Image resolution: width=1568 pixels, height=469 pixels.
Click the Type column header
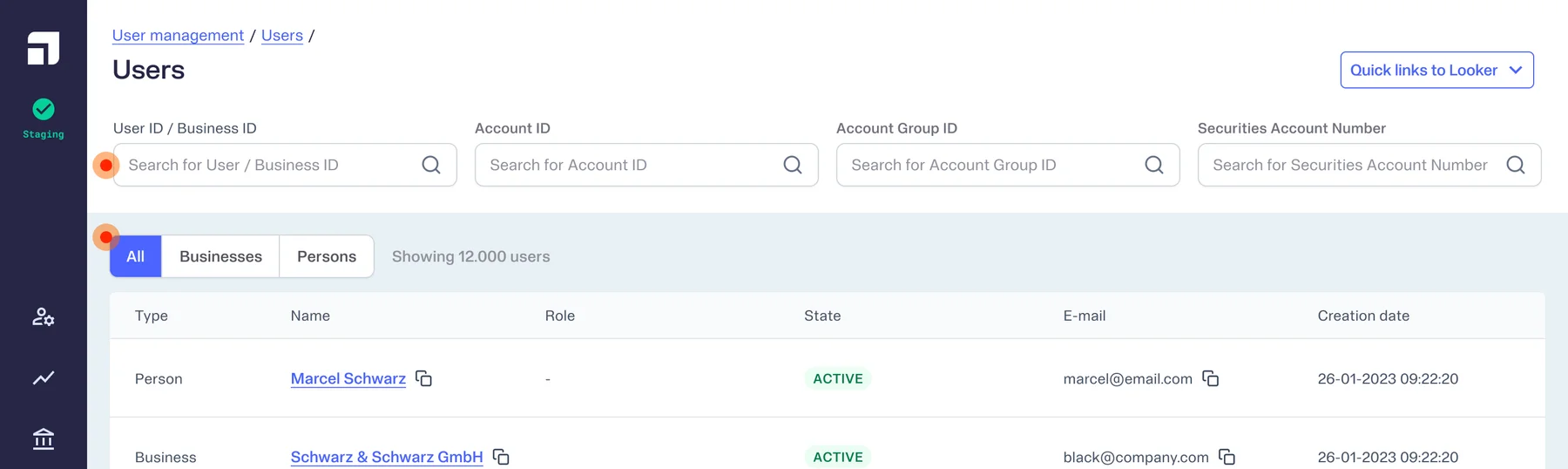coord(152,316)
